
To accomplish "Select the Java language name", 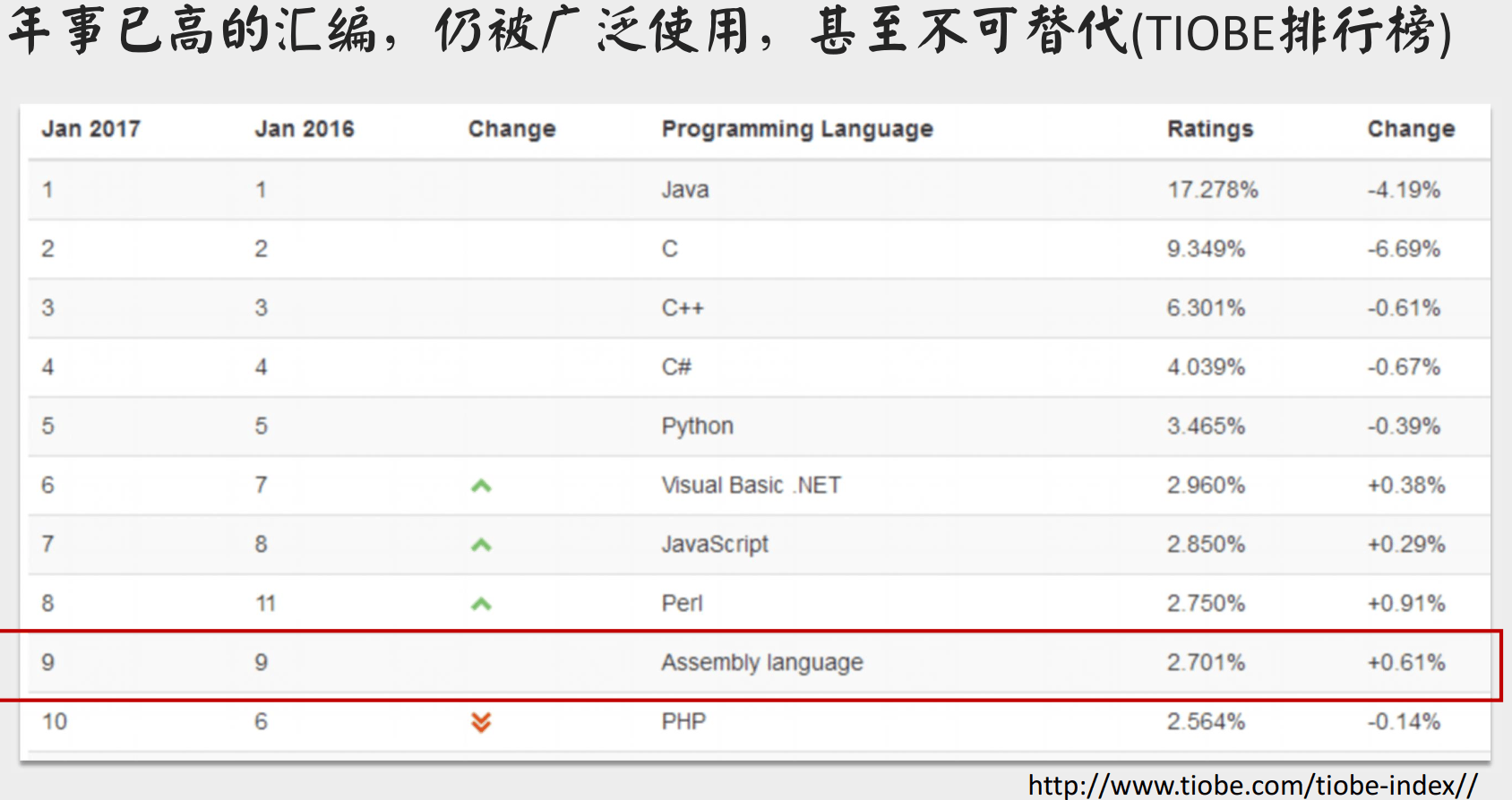I will pyautogui.click(x=685, y=190).
